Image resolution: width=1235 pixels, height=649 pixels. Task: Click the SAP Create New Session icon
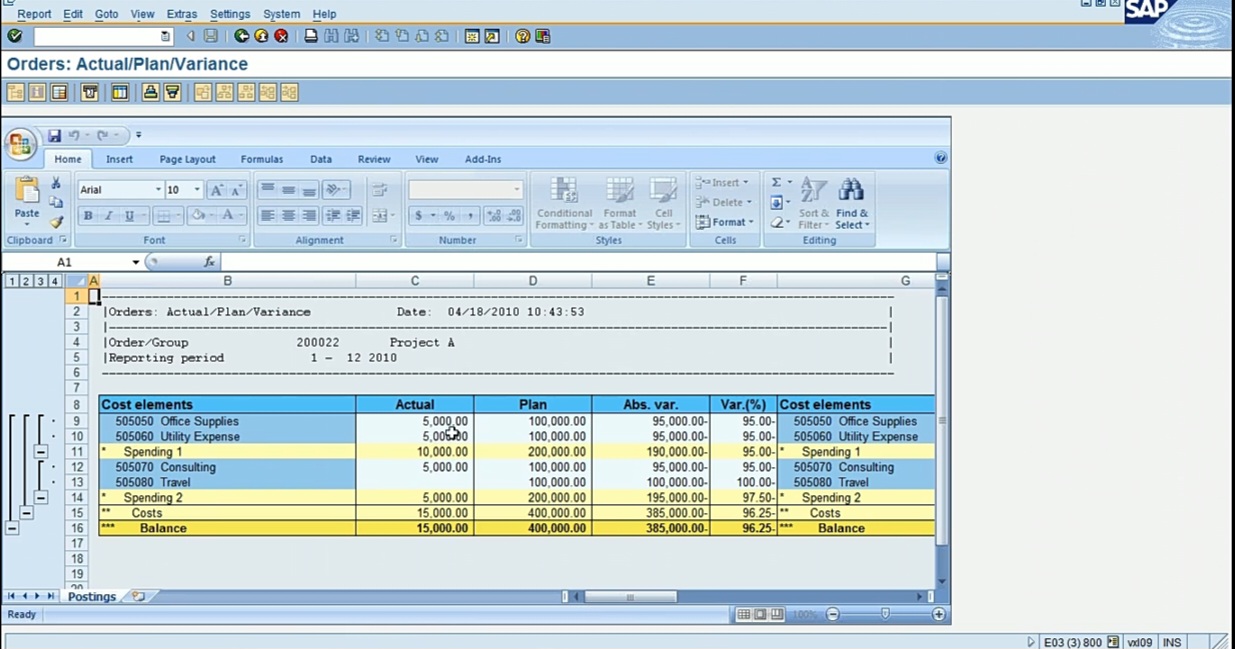[x=472, y=36]
